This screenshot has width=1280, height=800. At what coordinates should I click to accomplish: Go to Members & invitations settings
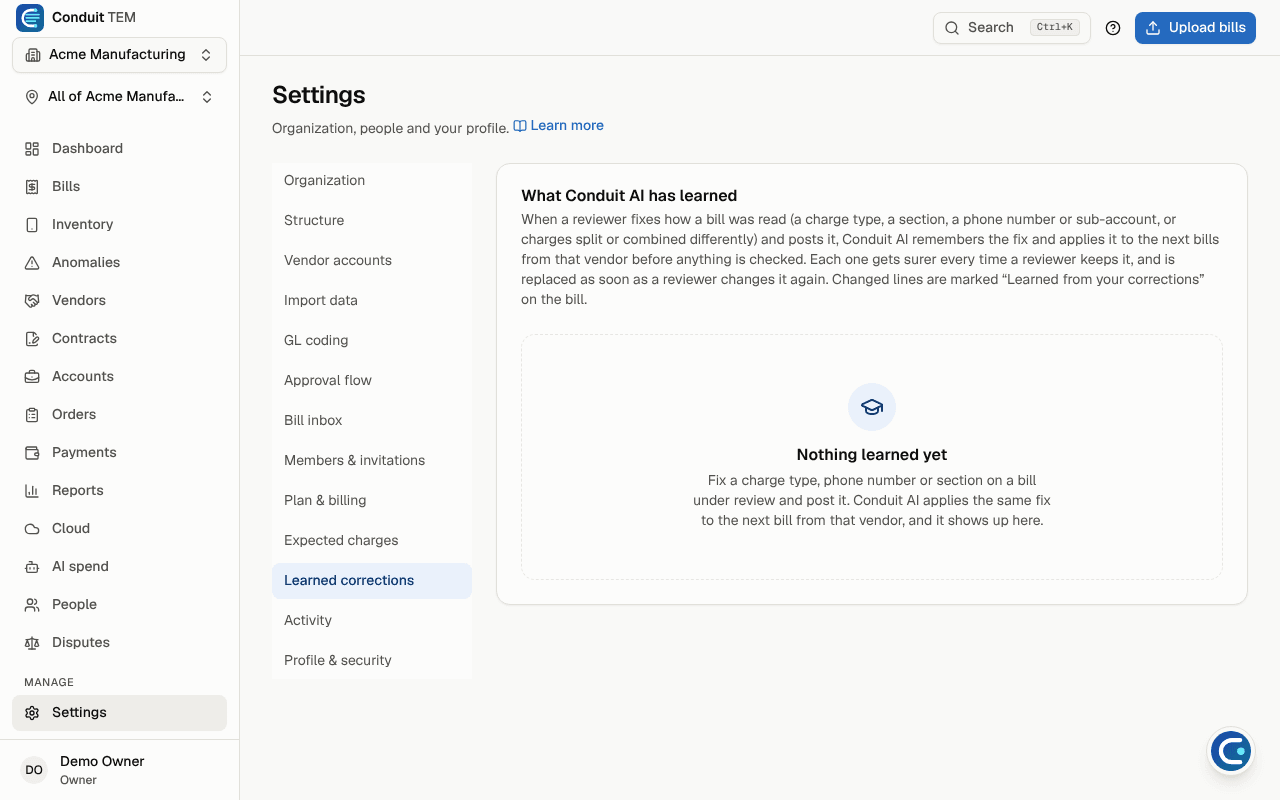coord(372,460)
